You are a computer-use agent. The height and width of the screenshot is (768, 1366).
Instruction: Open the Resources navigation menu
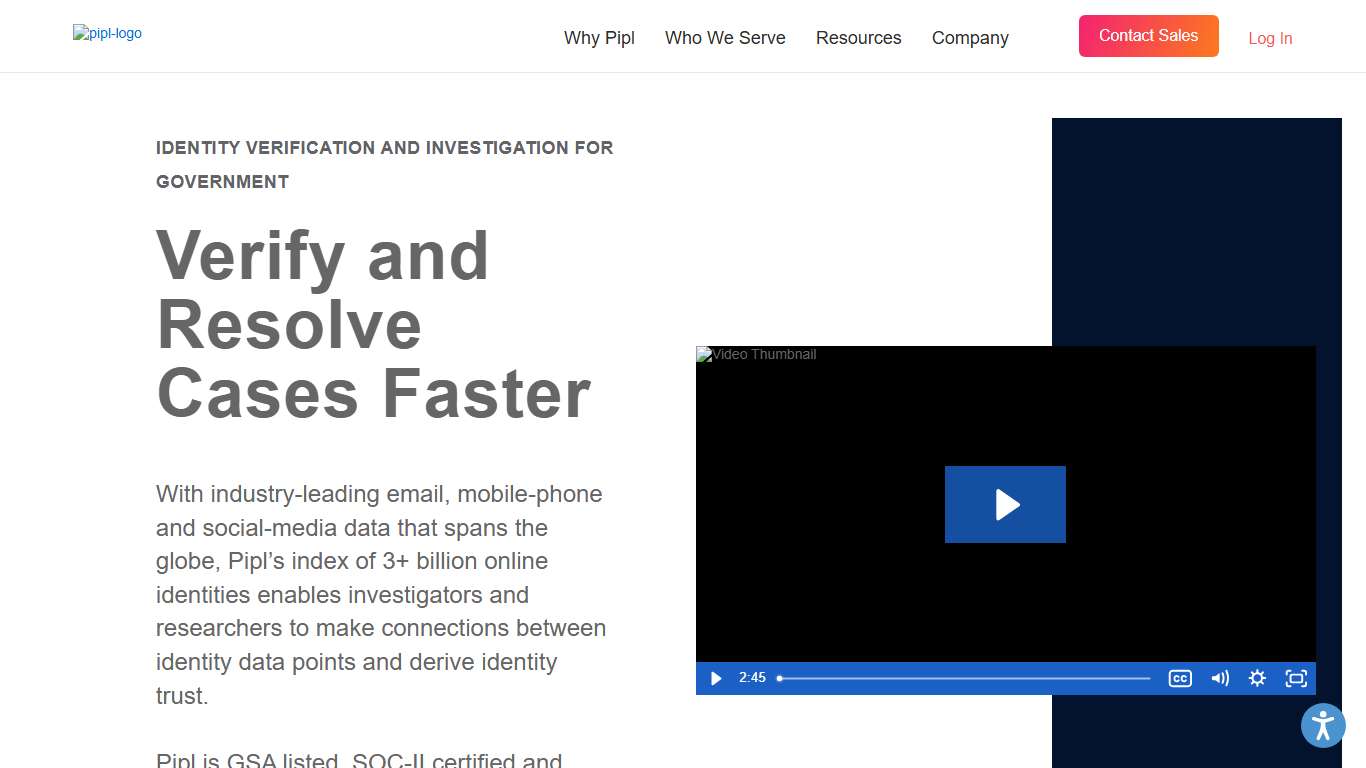click(x=858, y=38)
